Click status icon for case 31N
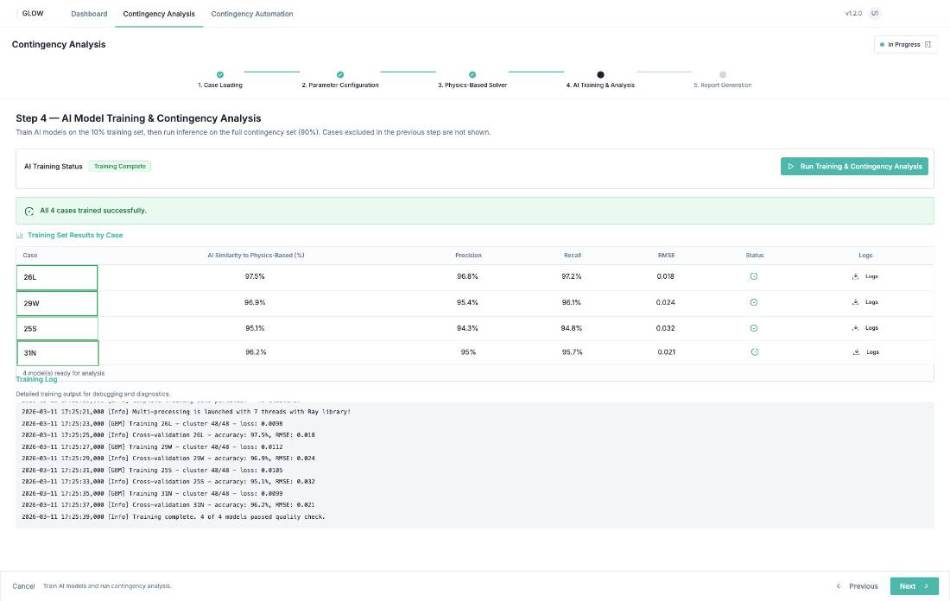Image resolution: width=950 pixels, height=601 pixels. (754, 352)
